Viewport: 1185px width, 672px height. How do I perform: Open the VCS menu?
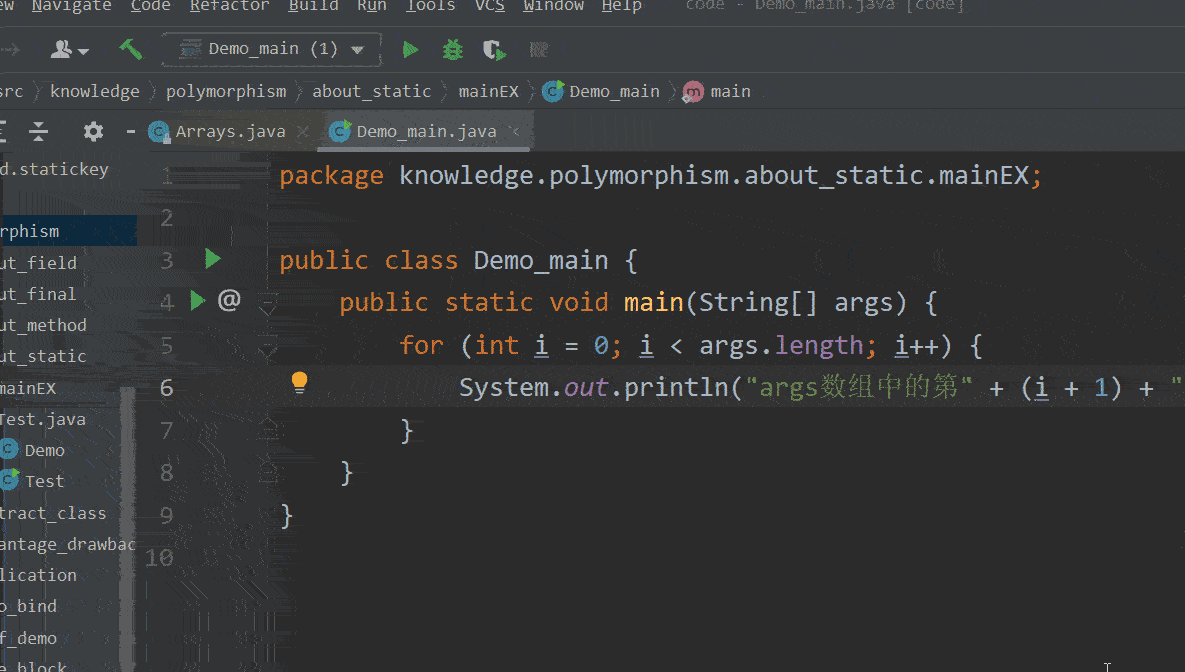click(x=490, y=6)
